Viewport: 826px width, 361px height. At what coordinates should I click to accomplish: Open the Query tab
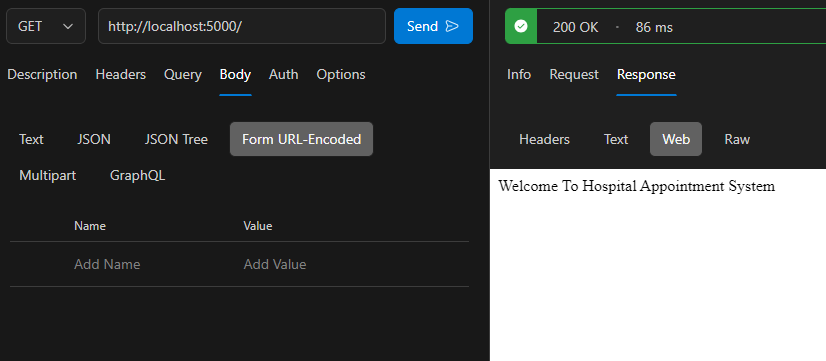(183, 75)
